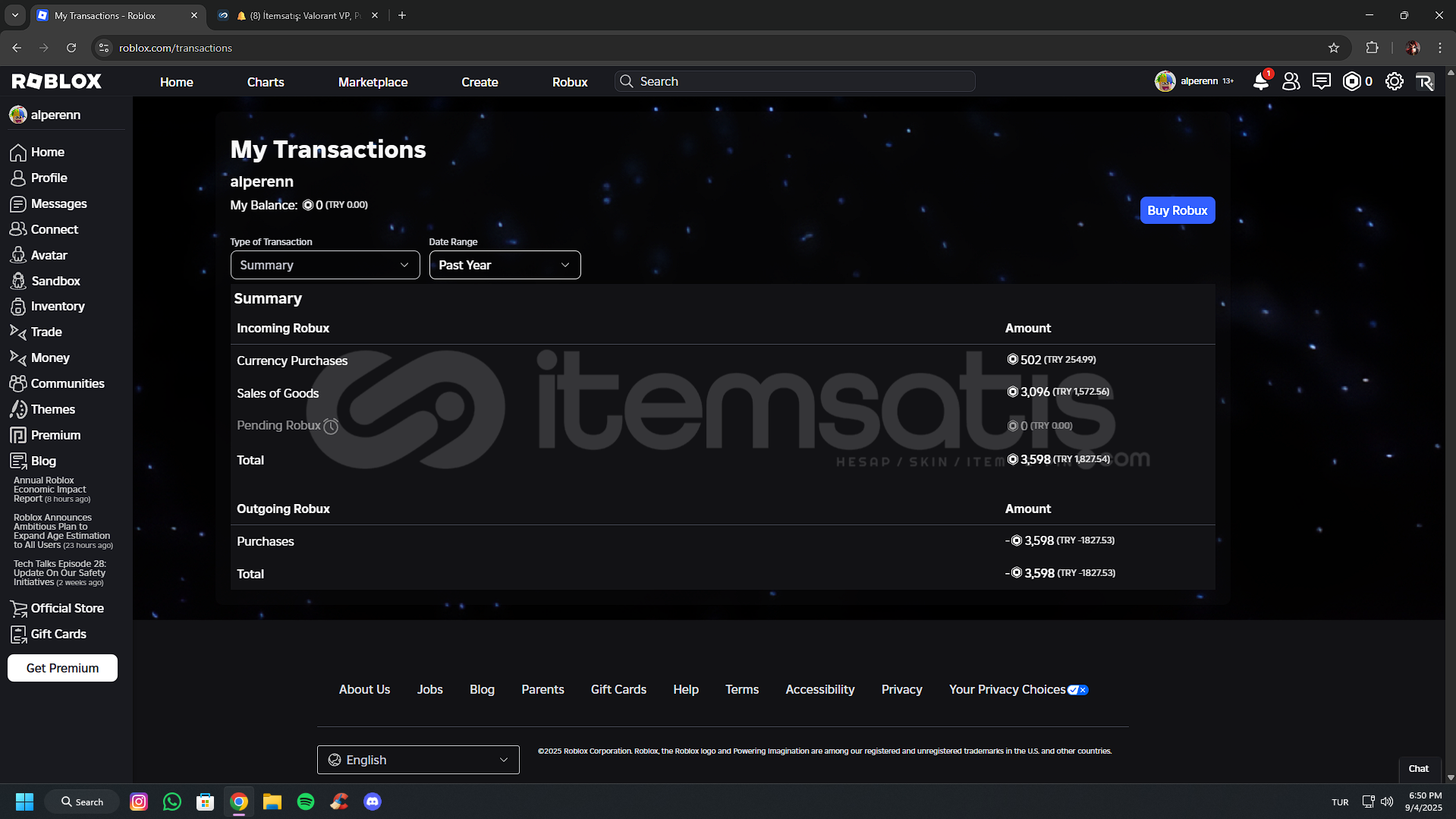Open Avatar in the sidebar
Image resolution: width=1456 pixels, height=819 pixels.
point(49,255)
